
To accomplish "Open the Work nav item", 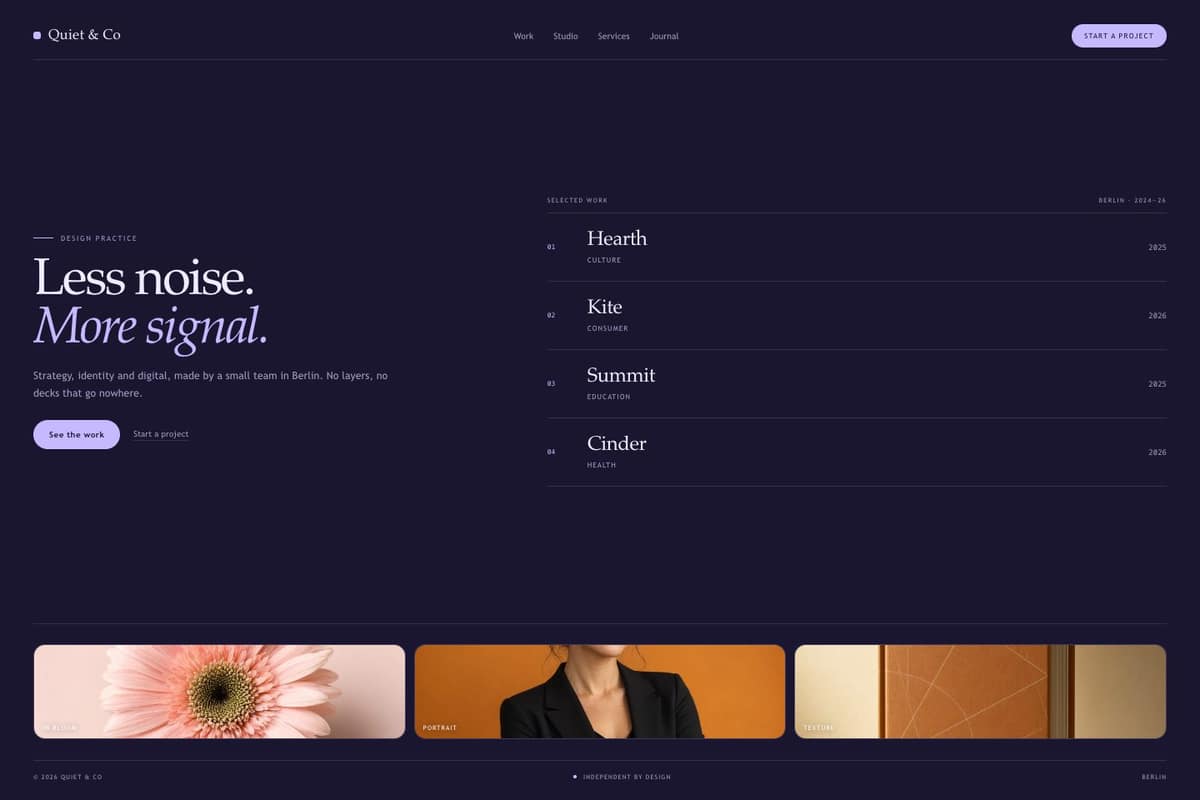I will 524,36.
